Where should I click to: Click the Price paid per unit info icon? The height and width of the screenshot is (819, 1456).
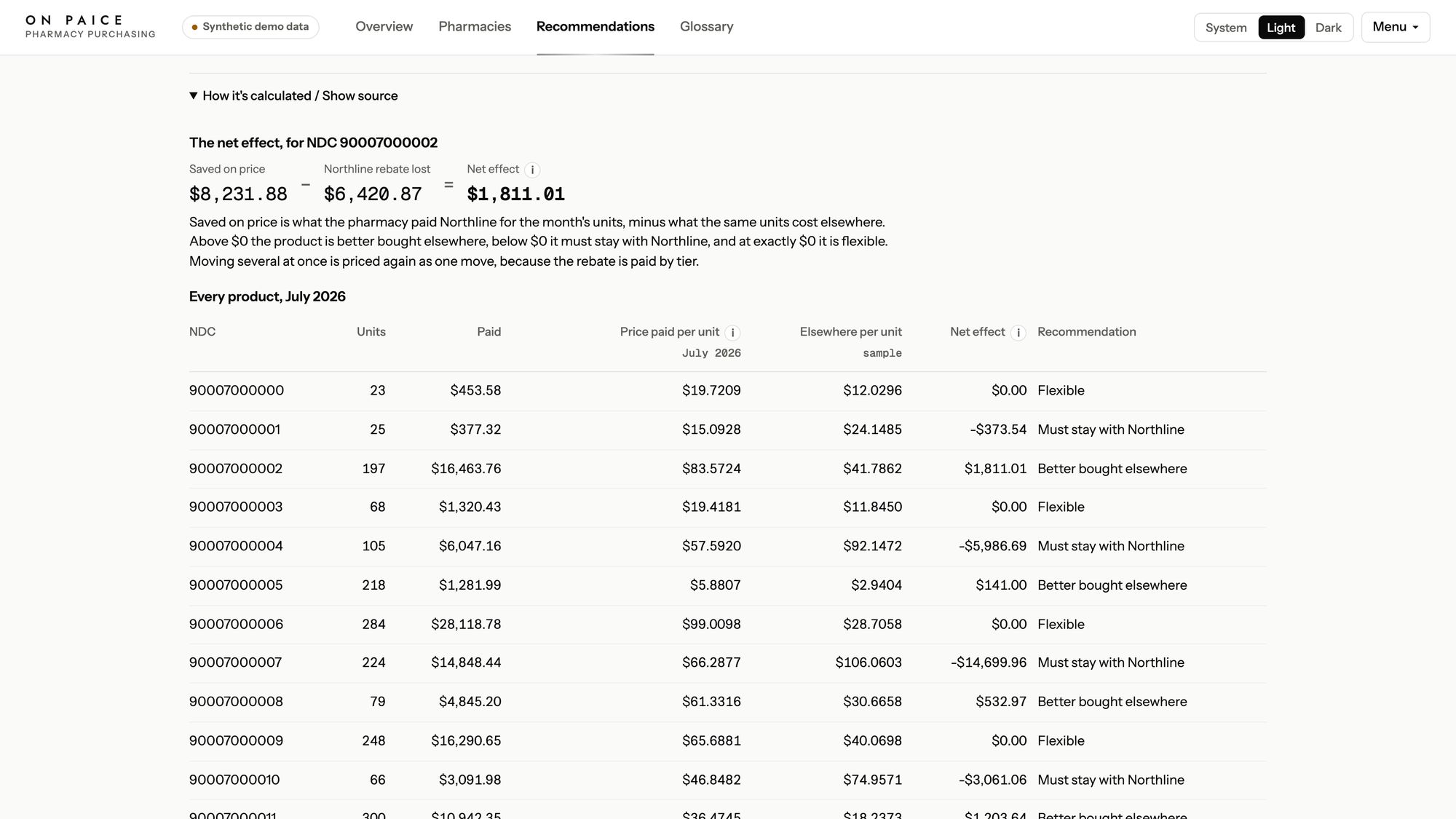(x=732, y=333)
